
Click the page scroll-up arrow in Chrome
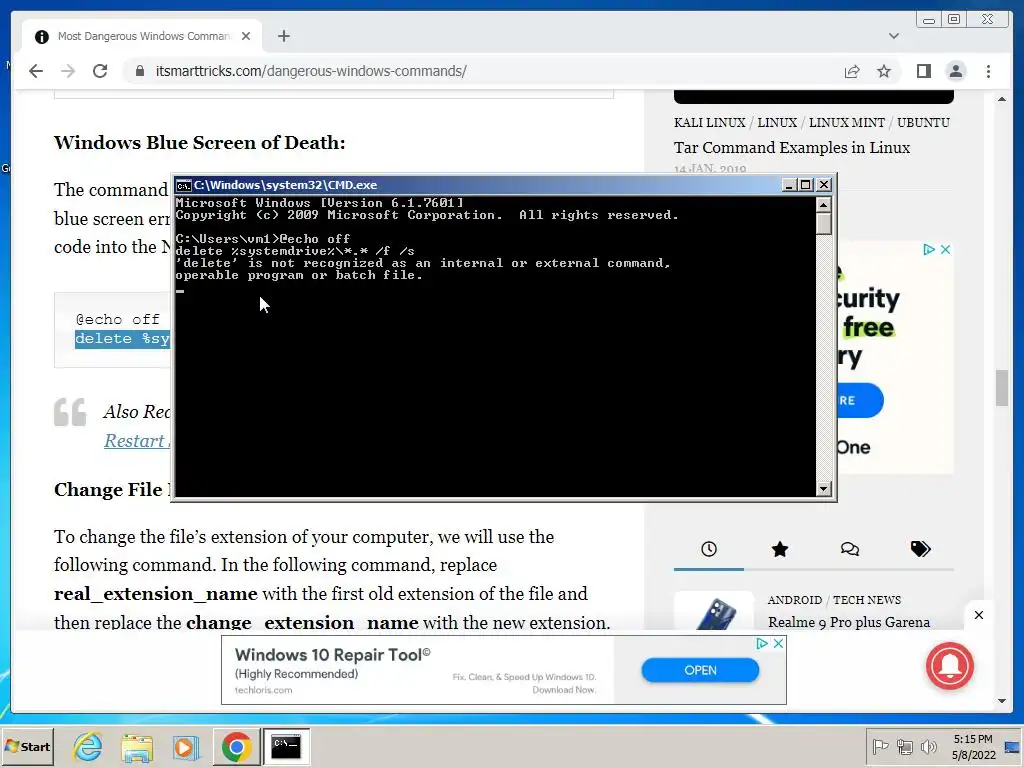point(1002,99)
